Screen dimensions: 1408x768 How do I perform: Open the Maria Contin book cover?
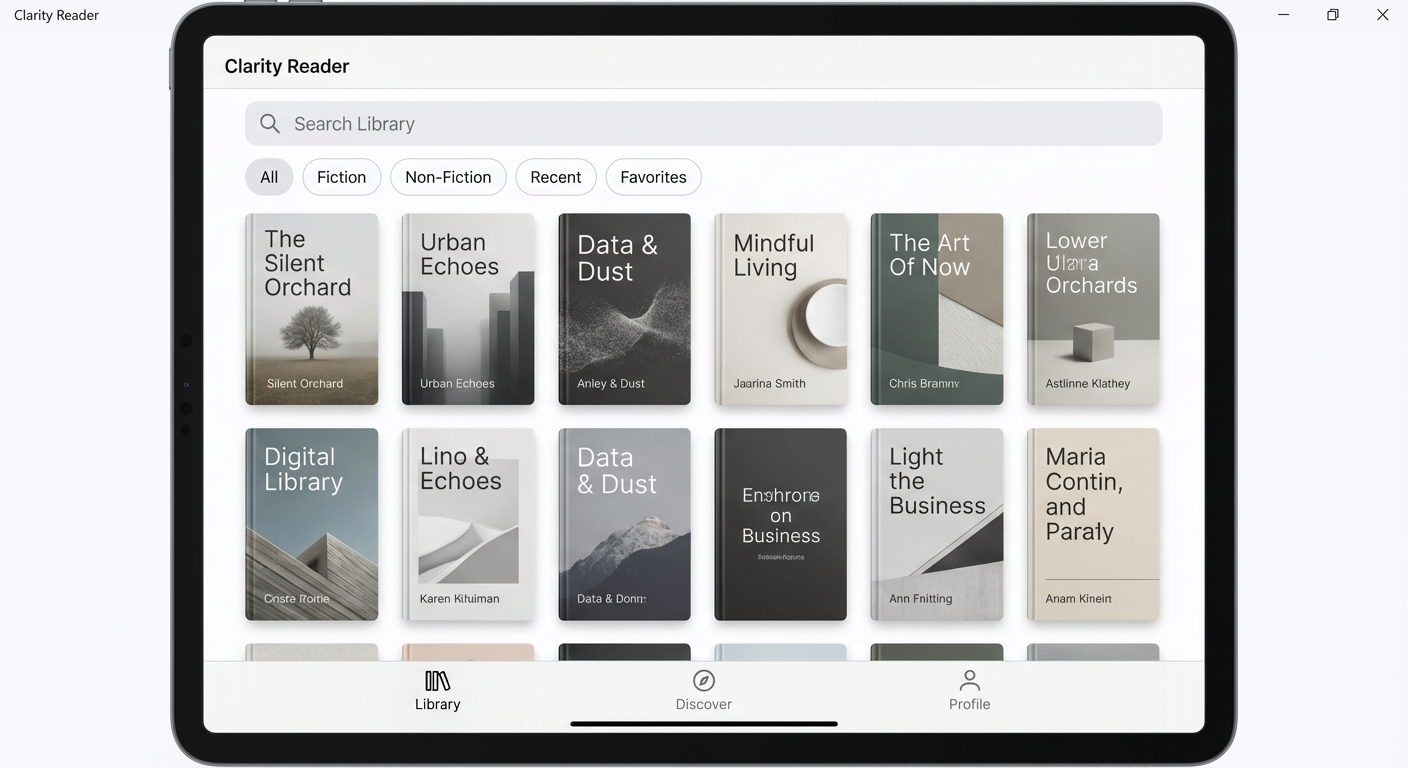(x=1092, y=524)
